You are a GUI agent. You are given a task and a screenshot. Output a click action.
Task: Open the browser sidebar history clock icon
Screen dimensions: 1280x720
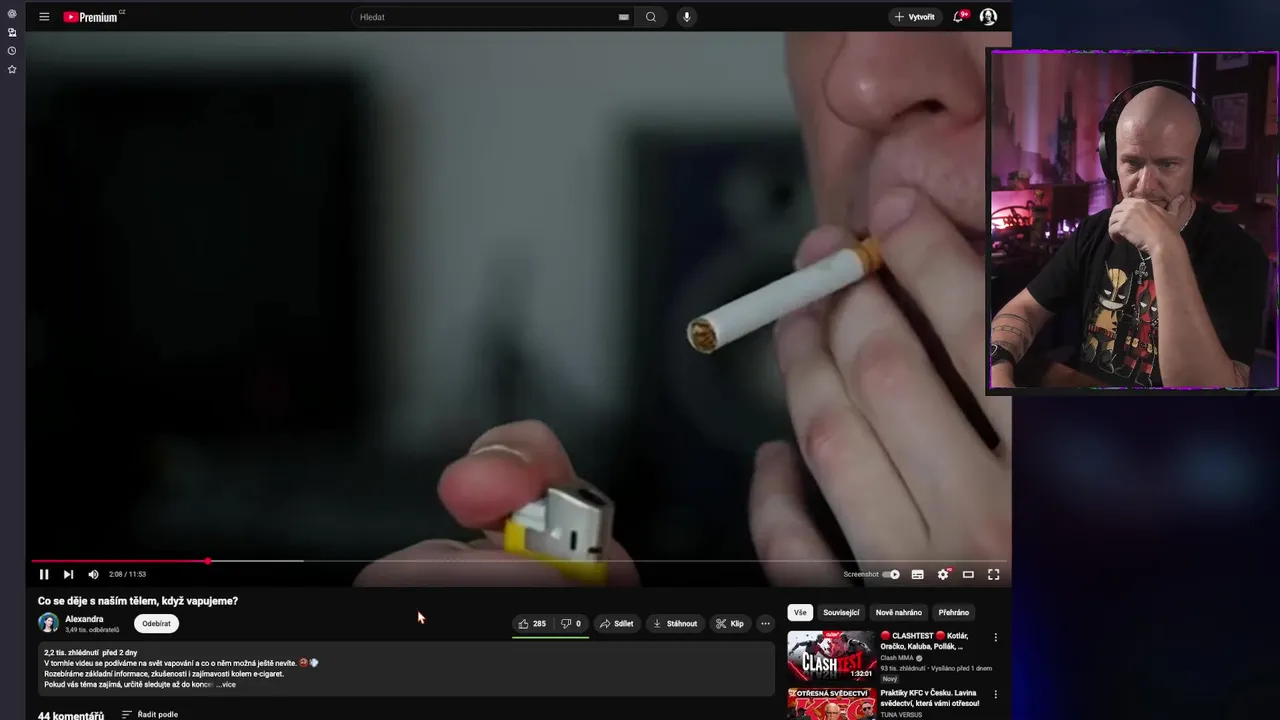12,51
